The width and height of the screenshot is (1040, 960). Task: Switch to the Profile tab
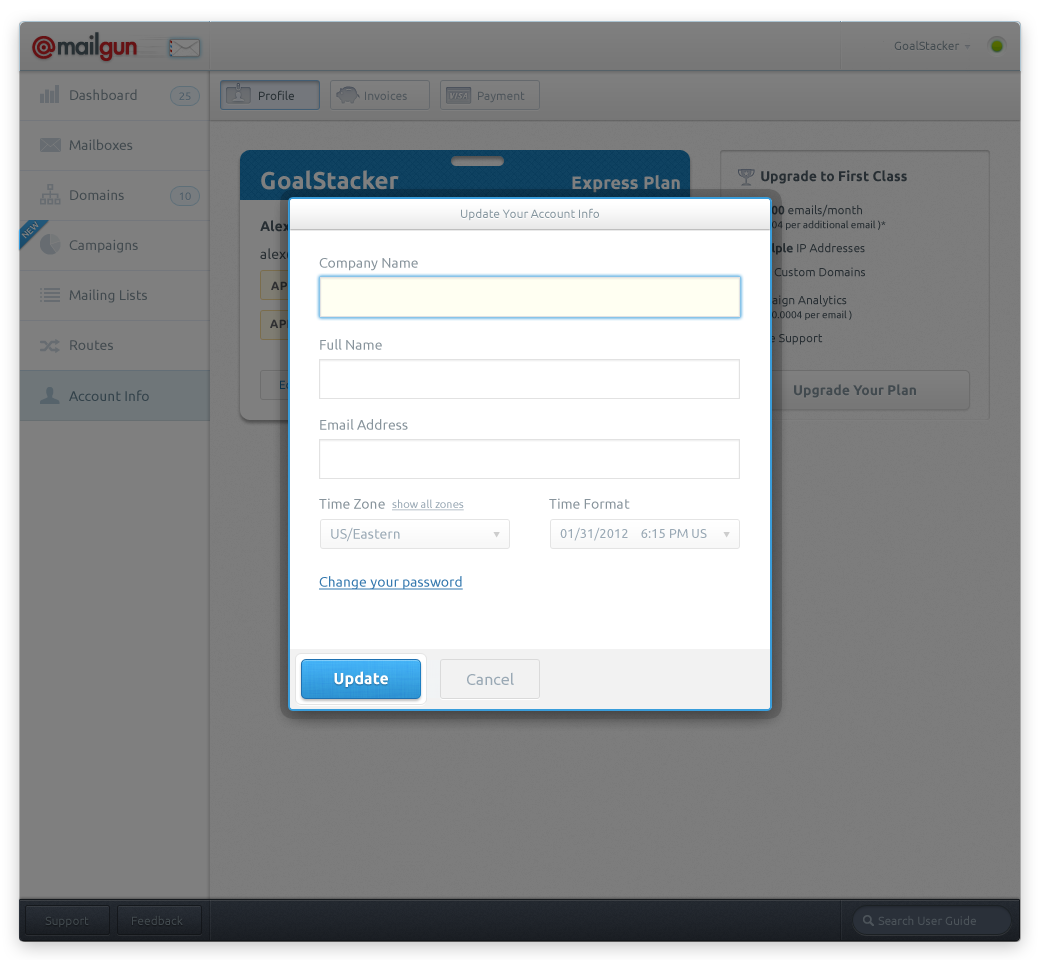click(270, 96)
